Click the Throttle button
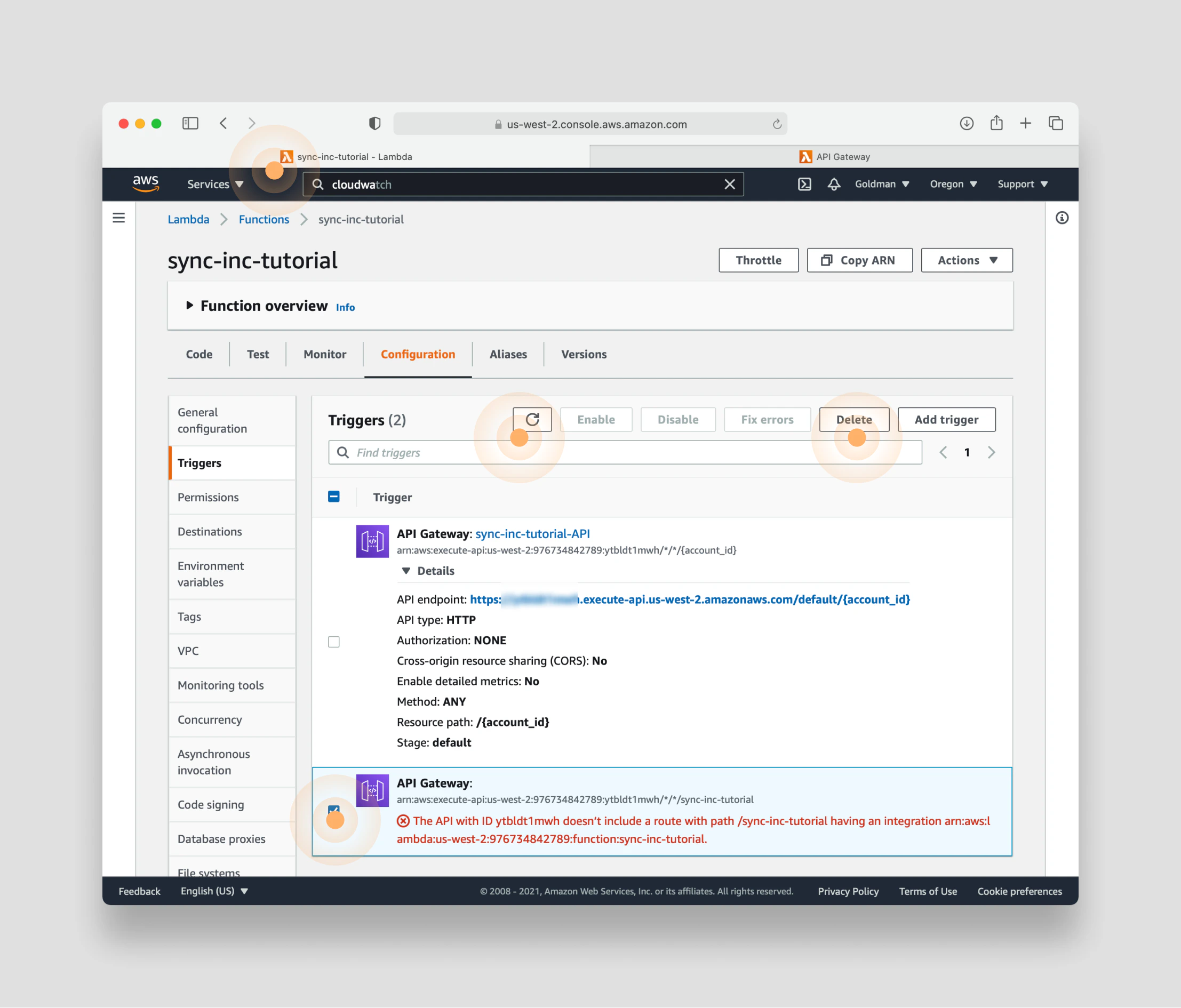This screenshot has width=1181, height=1008. [x=758, y=260]
